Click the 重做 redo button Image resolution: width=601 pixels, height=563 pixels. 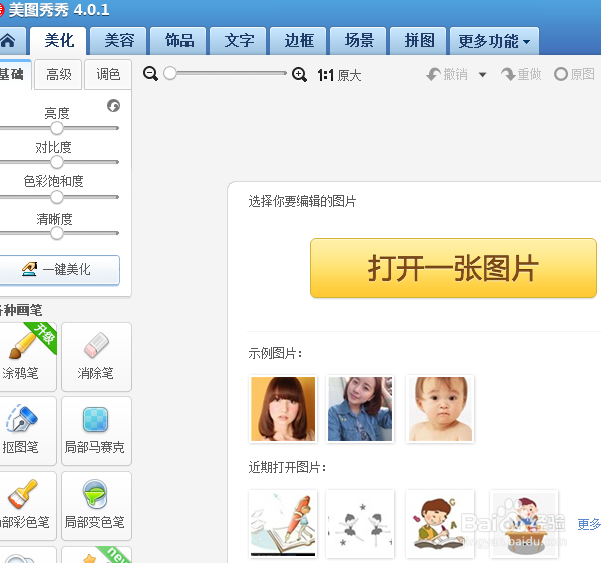point(522,74)
